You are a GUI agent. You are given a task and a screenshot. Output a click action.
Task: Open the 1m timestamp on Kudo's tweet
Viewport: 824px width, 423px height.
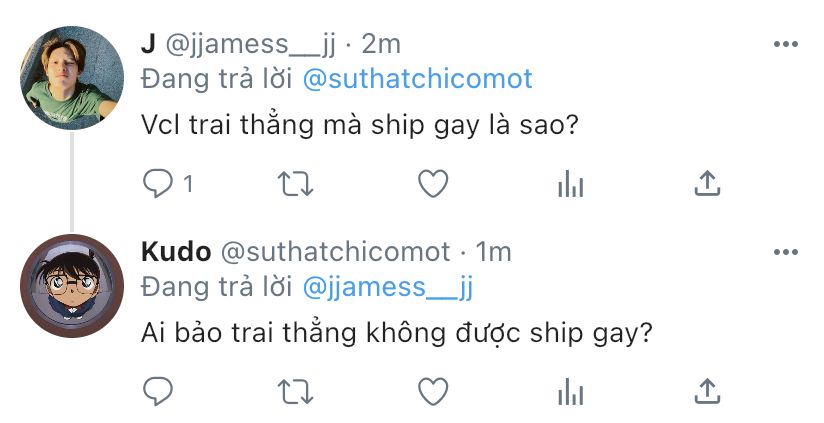tap(493, 252)
